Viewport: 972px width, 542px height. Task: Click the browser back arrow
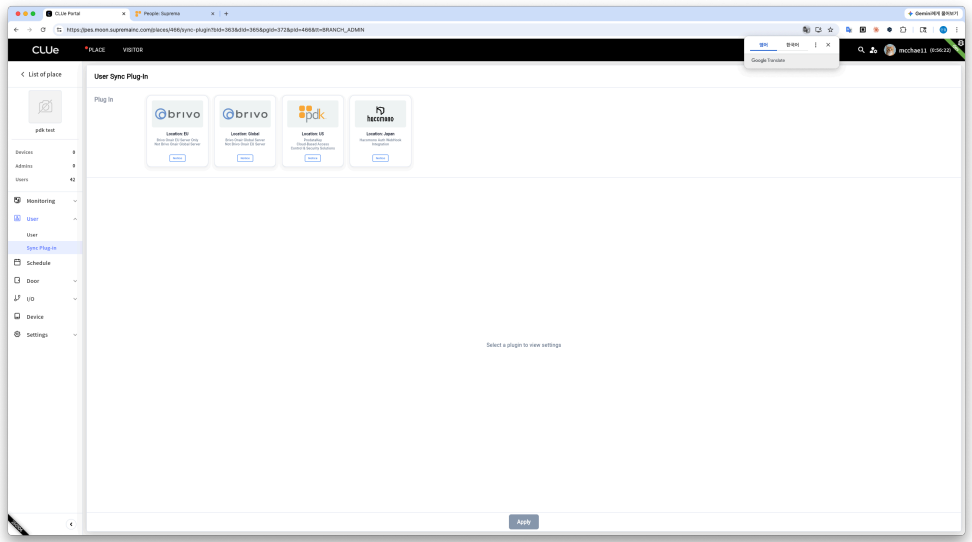(x=16, y=30)
